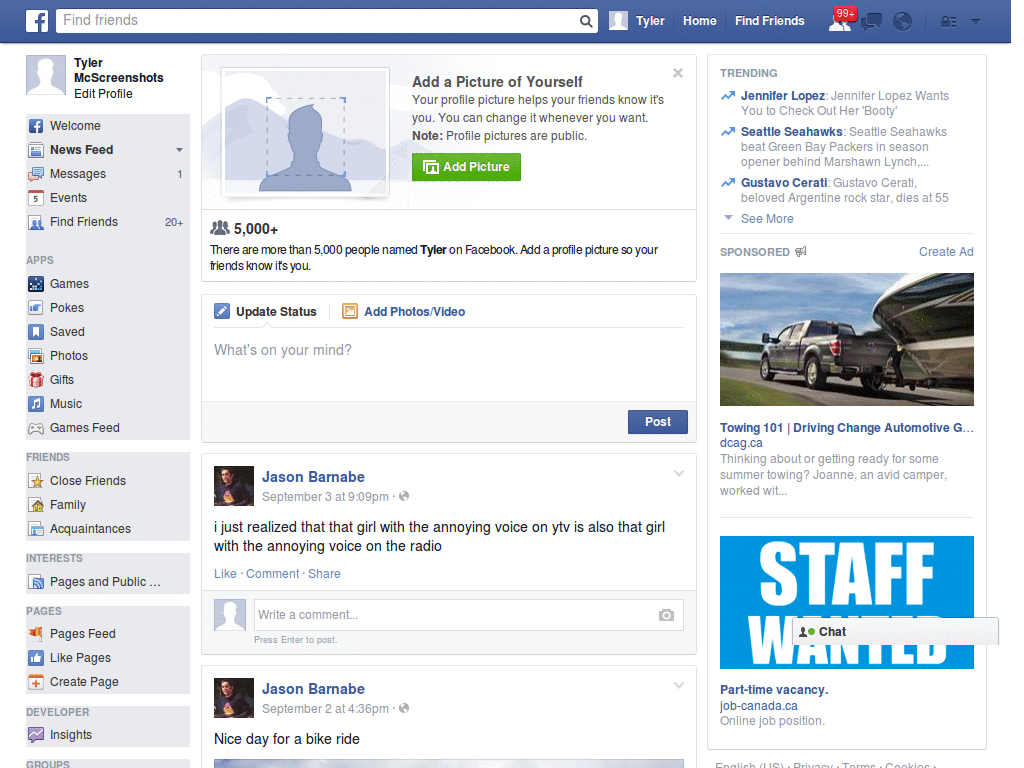Screen dimensions: 1024x768
Task: Select News Feed in sidebar
Action: click(82, 150)
